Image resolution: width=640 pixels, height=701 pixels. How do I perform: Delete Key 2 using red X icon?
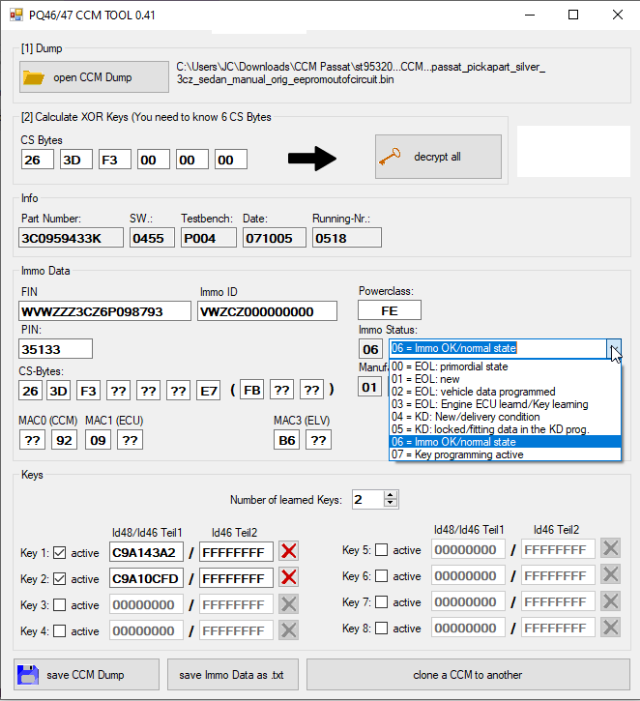(x=289, y=578)
